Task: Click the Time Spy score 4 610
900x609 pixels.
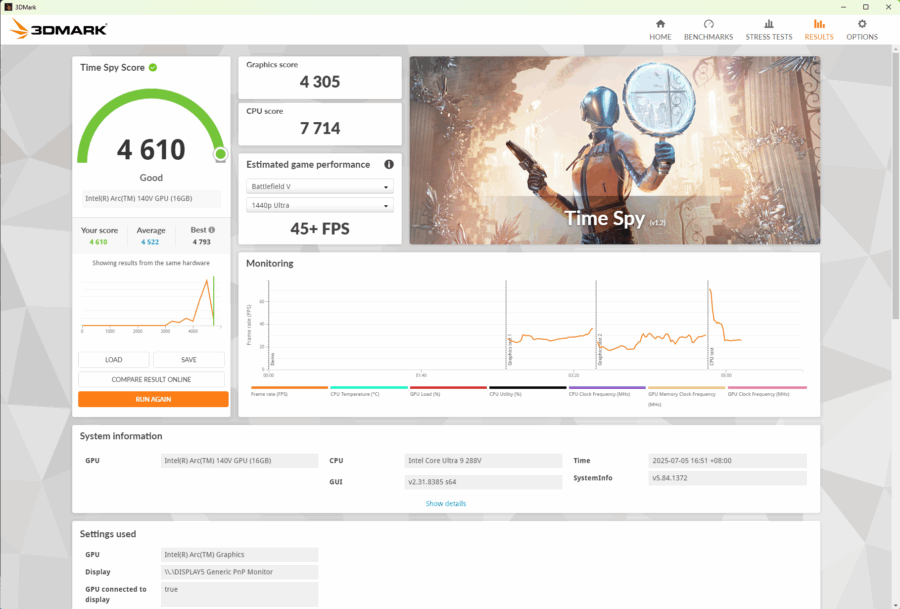Action: click(x=151, y=150)
